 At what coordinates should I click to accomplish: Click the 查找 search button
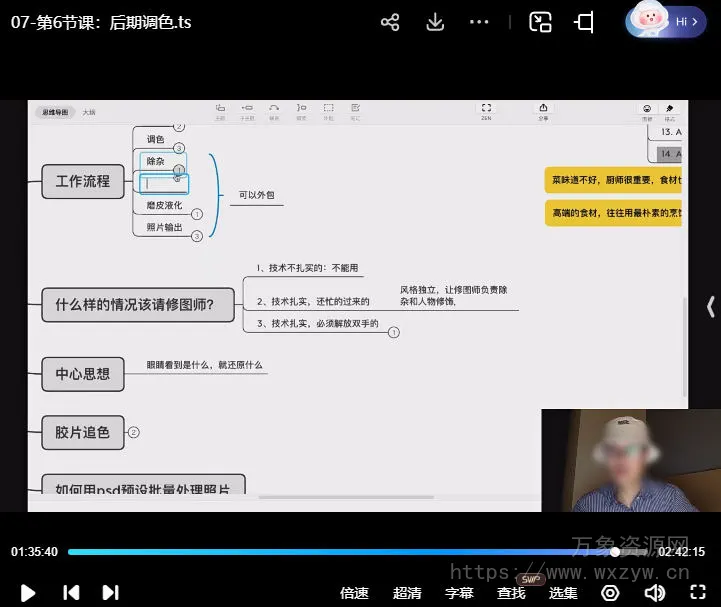coord(511,592)
